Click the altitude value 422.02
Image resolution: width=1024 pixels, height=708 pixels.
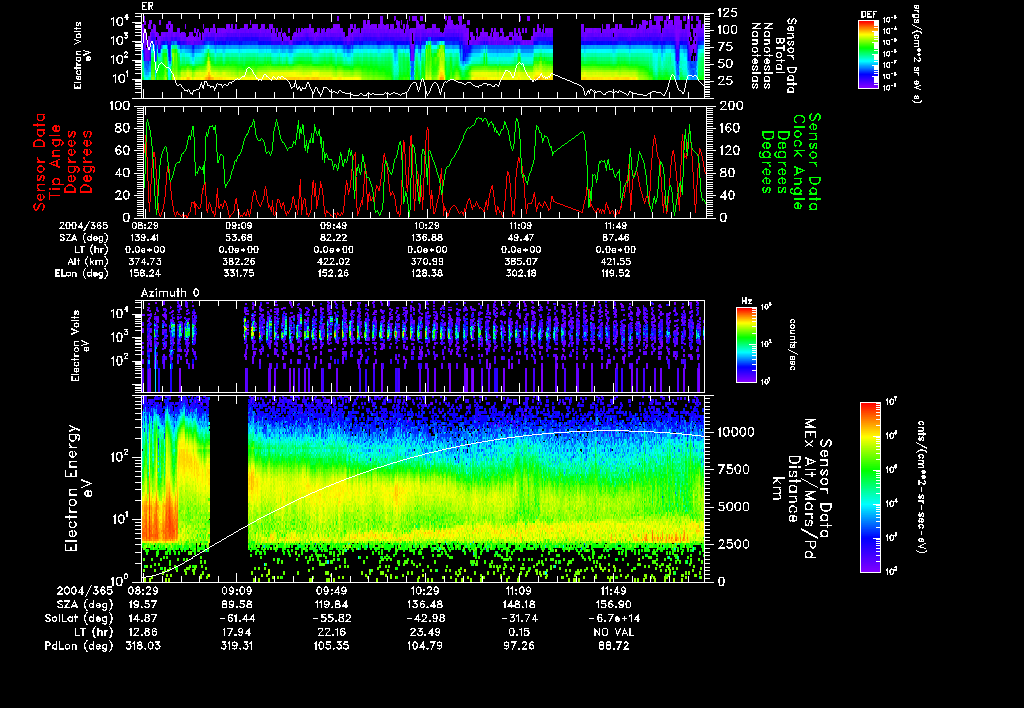[x=333, y=261]
